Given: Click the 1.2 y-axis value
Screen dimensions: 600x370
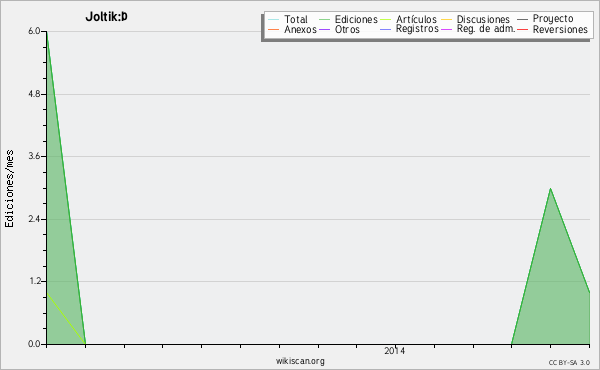Looking at the screenshot, I should click(x=34, y=281).
